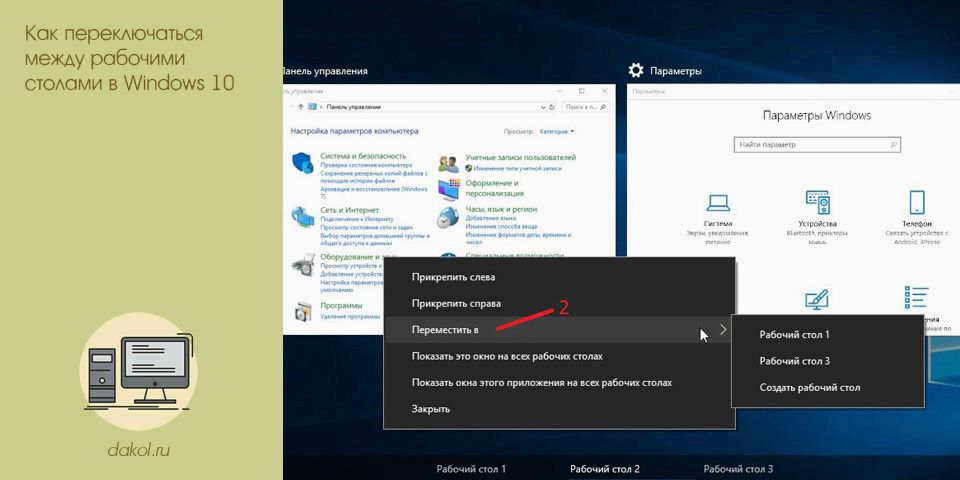Open Система laptop icon in Settings
This screenshot has height=480, width=960.
(x=718, y=202)
